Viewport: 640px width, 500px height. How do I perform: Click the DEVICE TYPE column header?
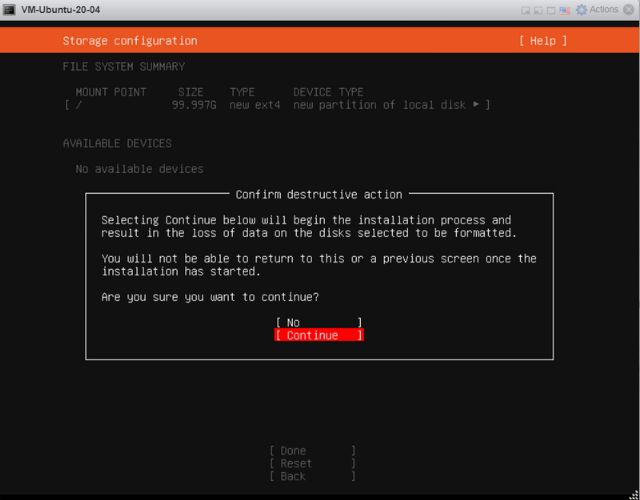(x=328, y=92)
